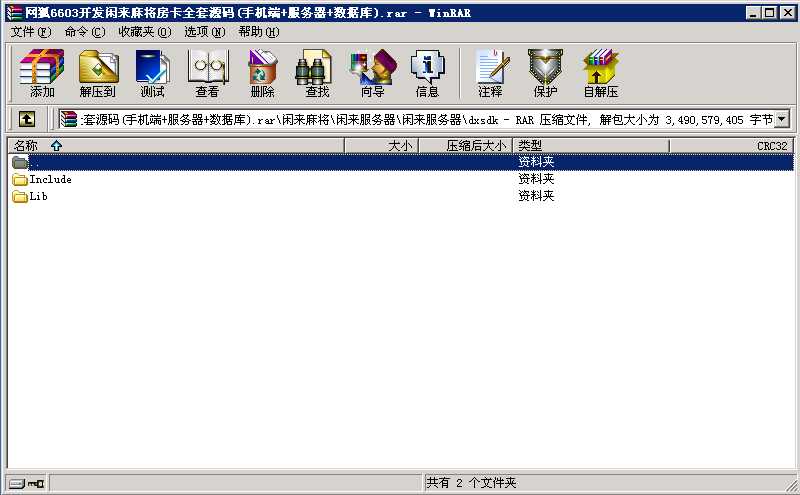Viewport: 800px width, 495px height.
Task: Click 资料夹 type in Lib row
Action: [x=536, y=196]
